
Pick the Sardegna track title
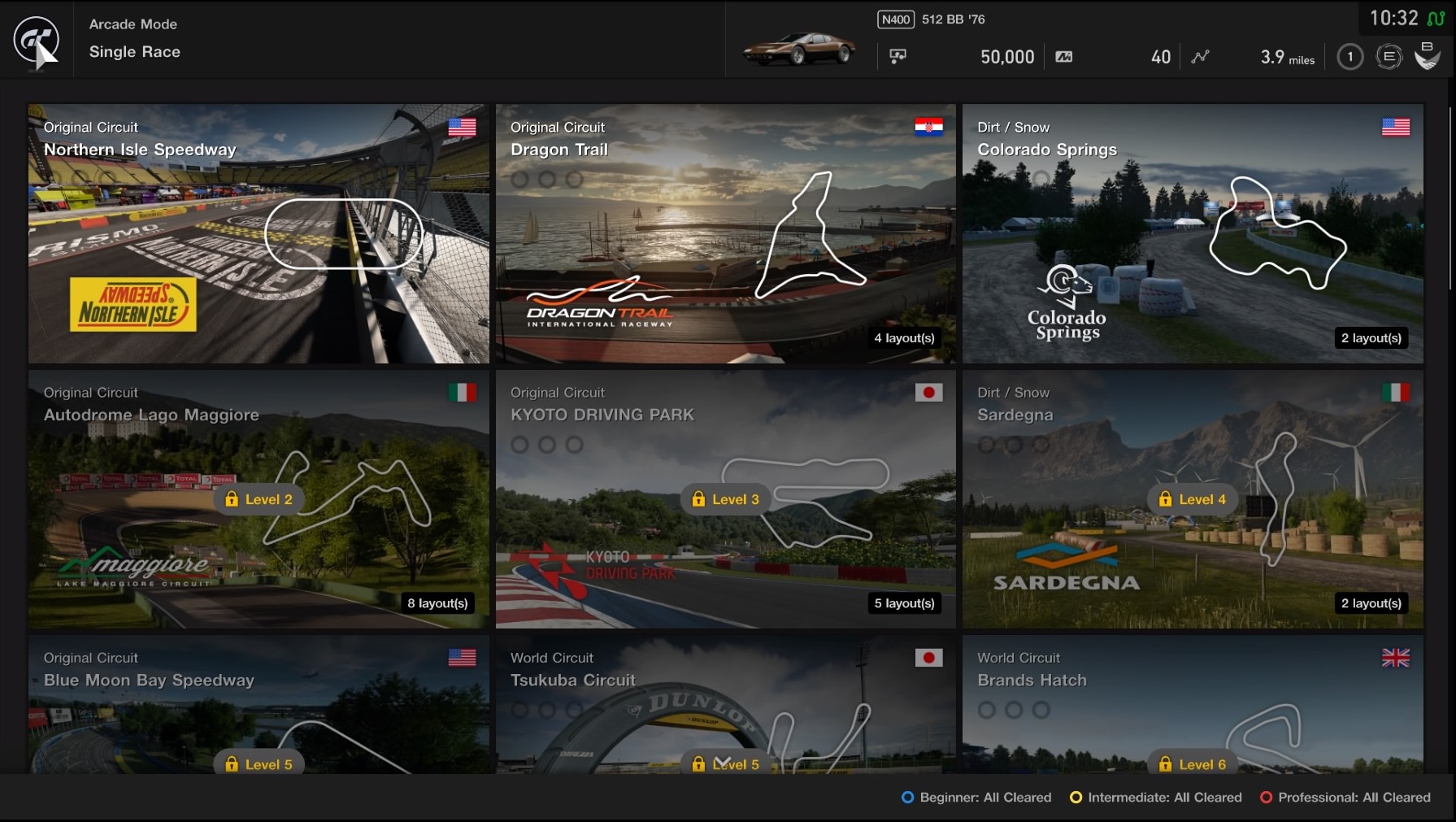tap(1015, 415)
